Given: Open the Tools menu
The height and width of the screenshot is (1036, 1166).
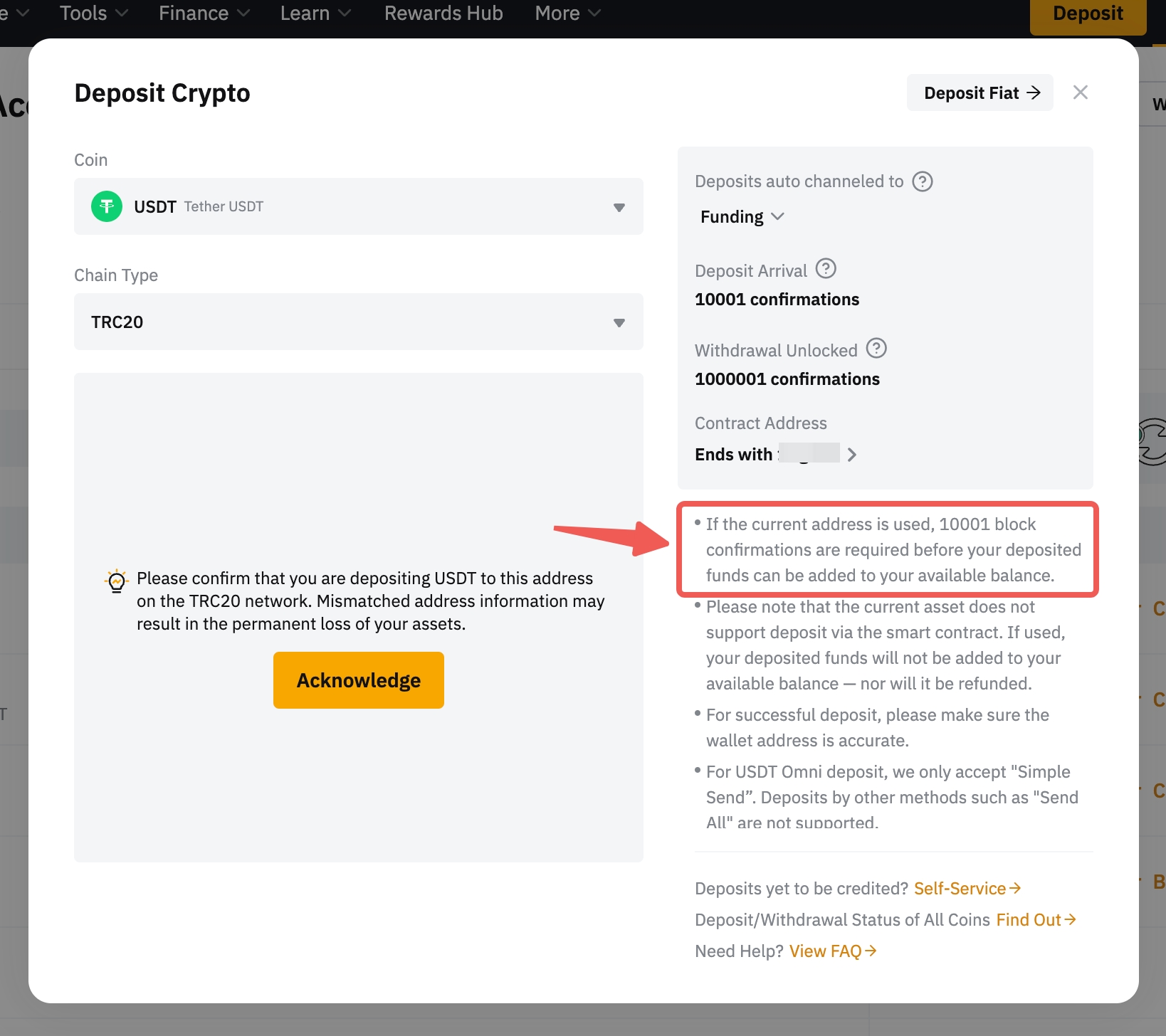Looking at the screenshot, I should pos(93,14).
